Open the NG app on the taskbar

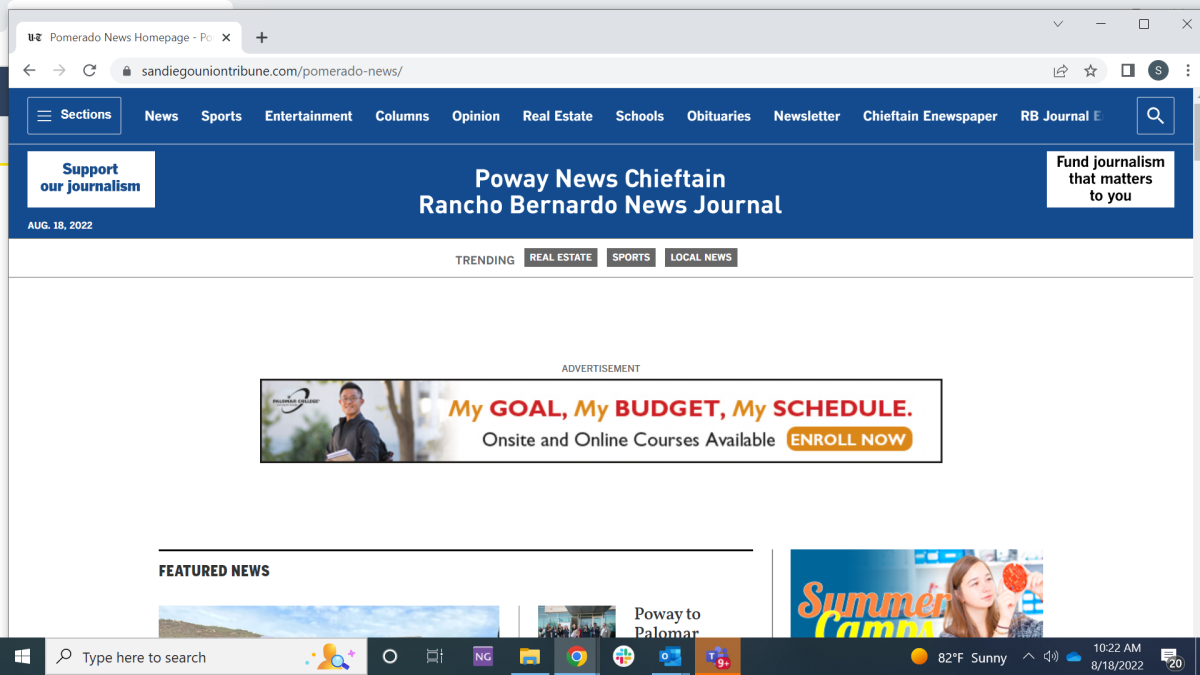[483, 657]
